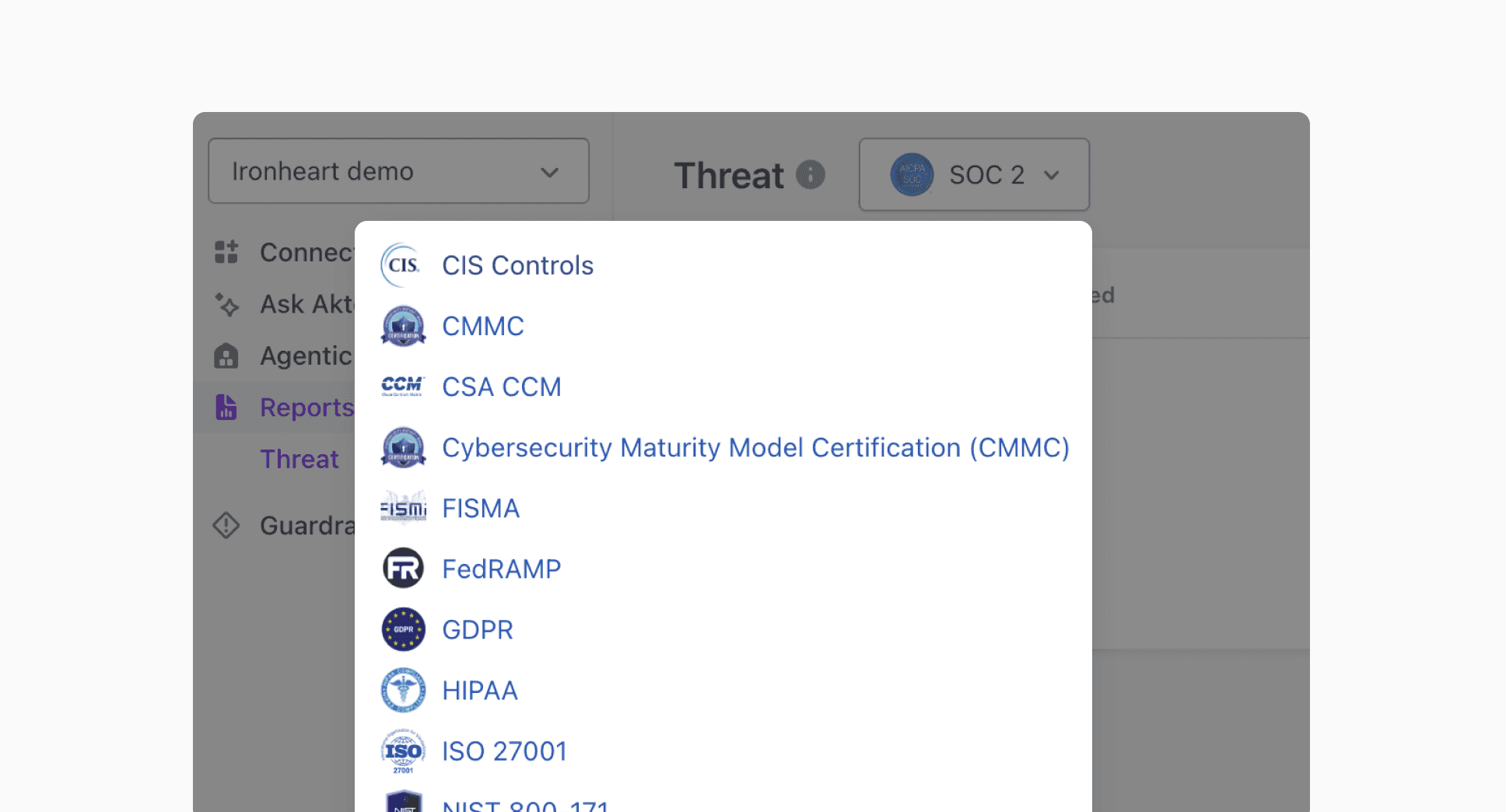The height and width of the screenshot is (812, 1506).
Task: Open the Threat sub-item under Reports
Action: (299, 459)
